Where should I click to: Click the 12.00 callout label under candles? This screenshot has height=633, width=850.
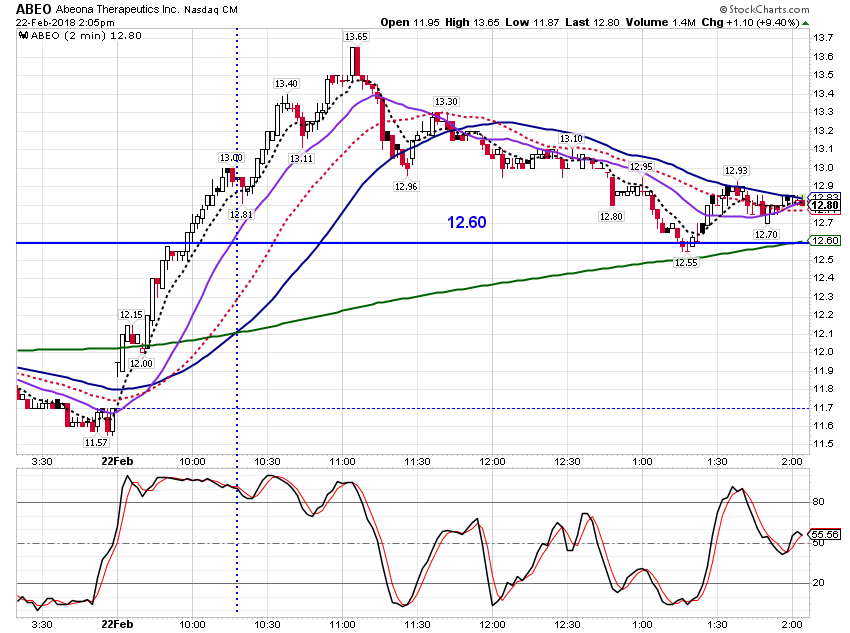[x=141, y=364]
